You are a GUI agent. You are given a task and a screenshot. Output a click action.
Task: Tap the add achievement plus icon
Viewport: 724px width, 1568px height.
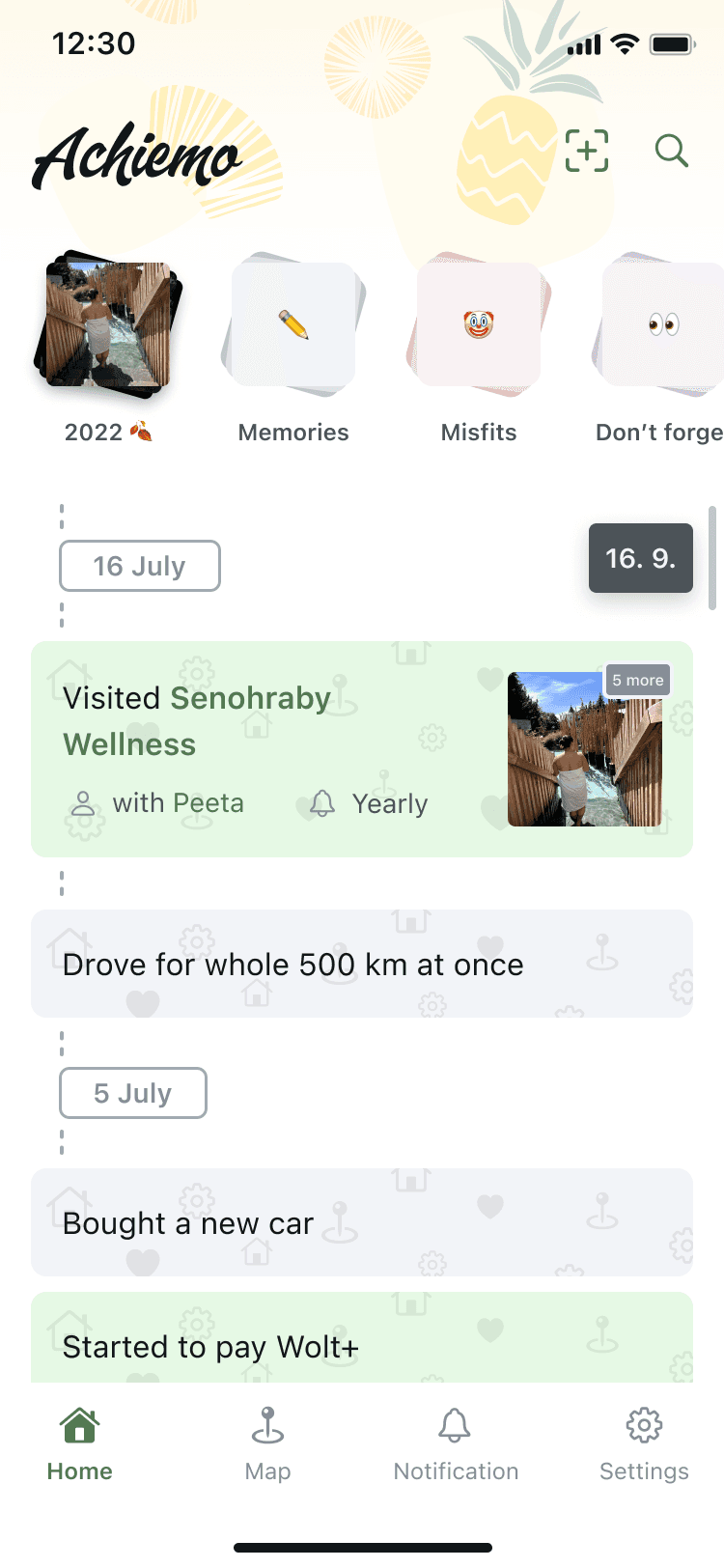[x=587, y=152]
